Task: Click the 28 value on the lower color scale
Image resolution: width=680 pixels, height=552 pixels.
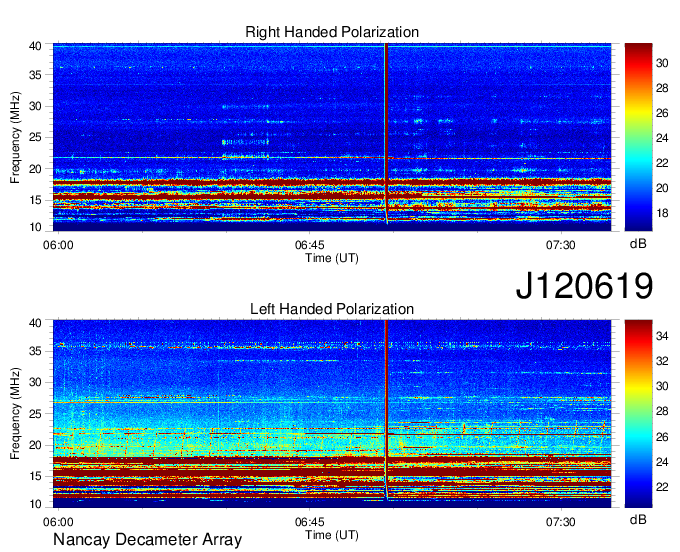Action: click(x=662, y=411)
